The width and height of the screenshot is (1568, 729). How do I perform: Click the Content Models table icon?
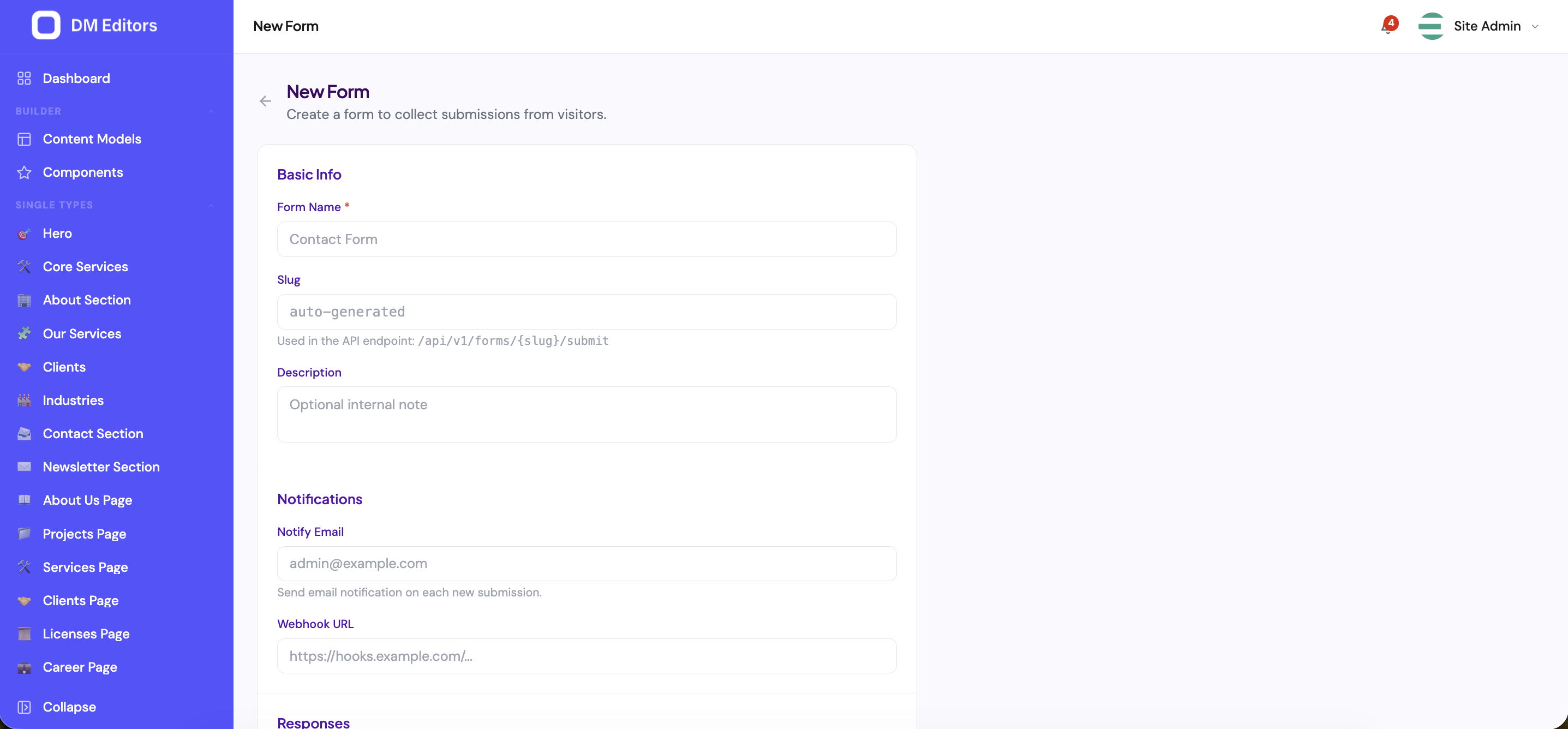pyautogui.click(x=24, y=139)
